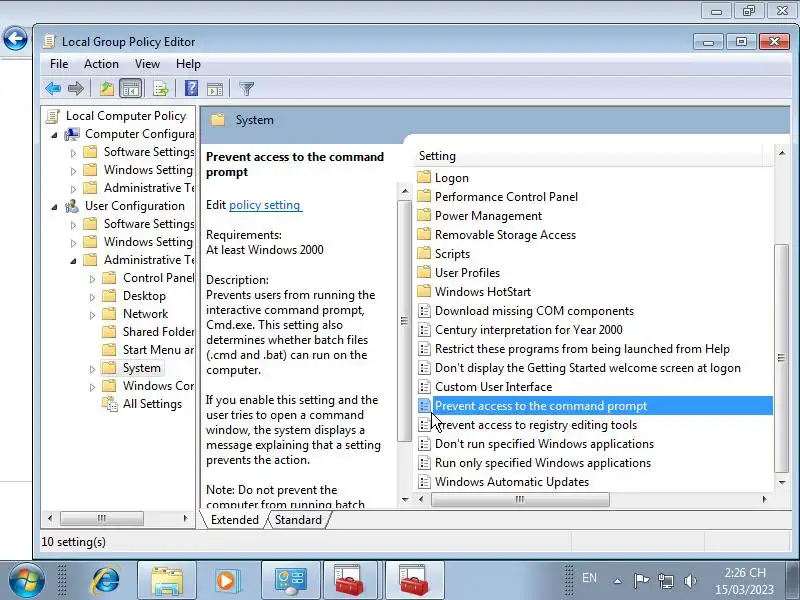Select Run only specified Windows applications
The width and height of the screenshot is (800, 600).
[x=543, y=463]
